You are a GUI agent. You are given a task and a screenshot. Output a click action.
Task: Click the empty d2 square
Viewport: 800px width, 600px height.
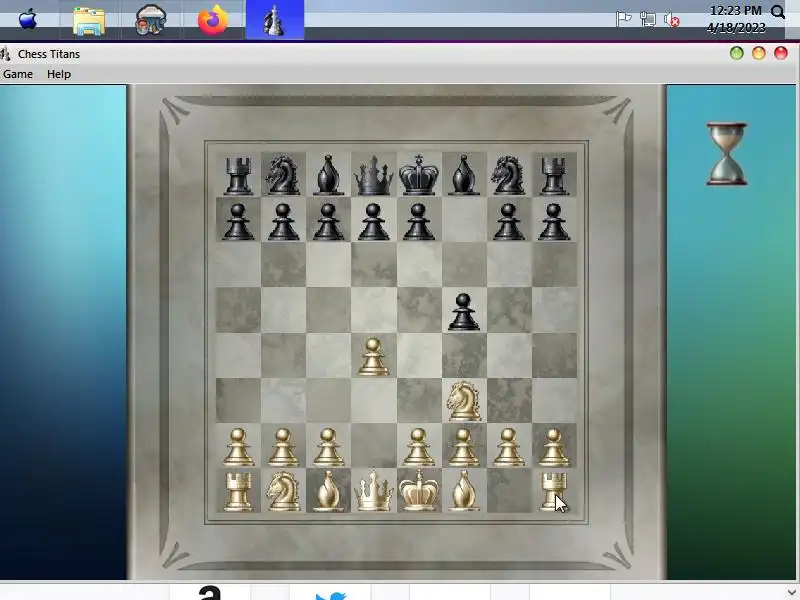pyautogui.click(x=373, y=445)
